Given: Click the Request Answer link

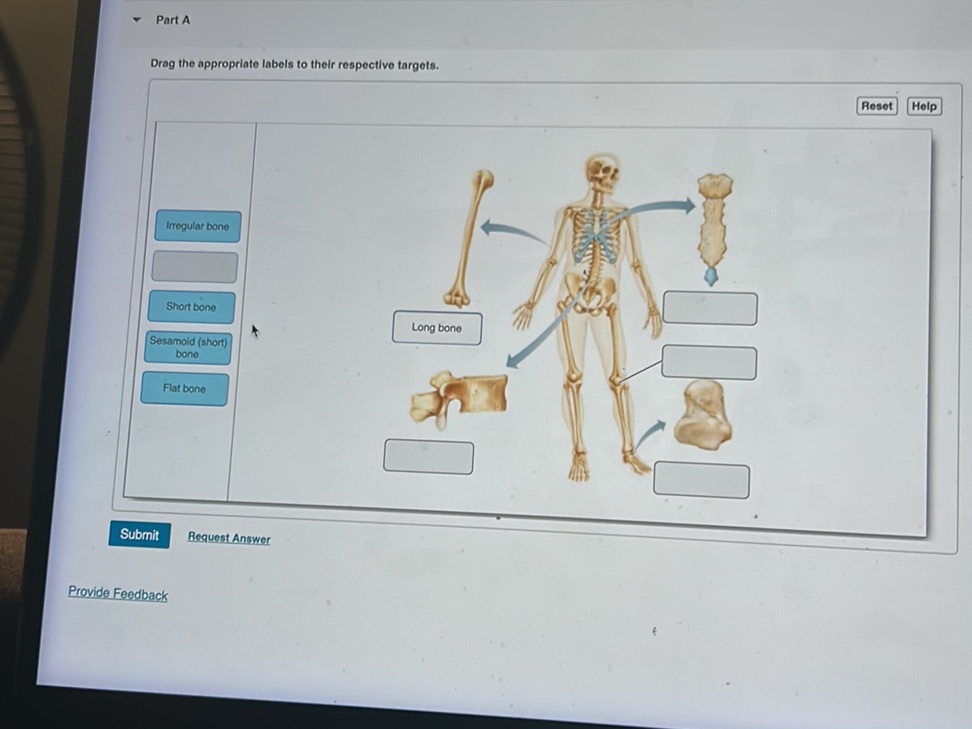Looking at the screenshot, I should tap(229, 538).
